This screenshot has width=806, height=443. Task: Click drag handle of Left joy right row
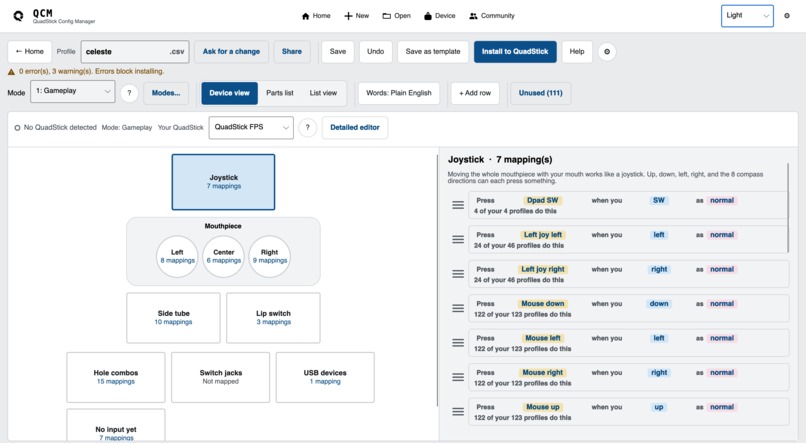(x=458, y=274)
